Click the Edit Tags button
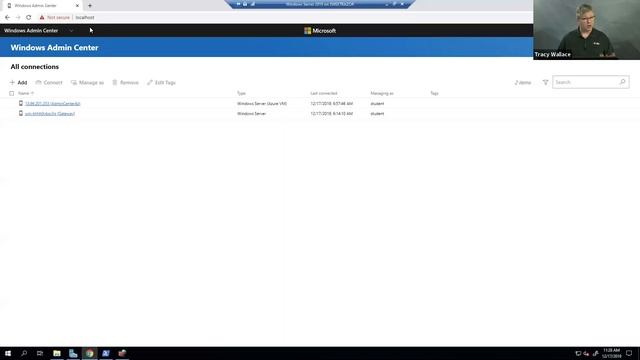This screenshot has height=360, width=640. pyautogui.click(x=161, y=82)
